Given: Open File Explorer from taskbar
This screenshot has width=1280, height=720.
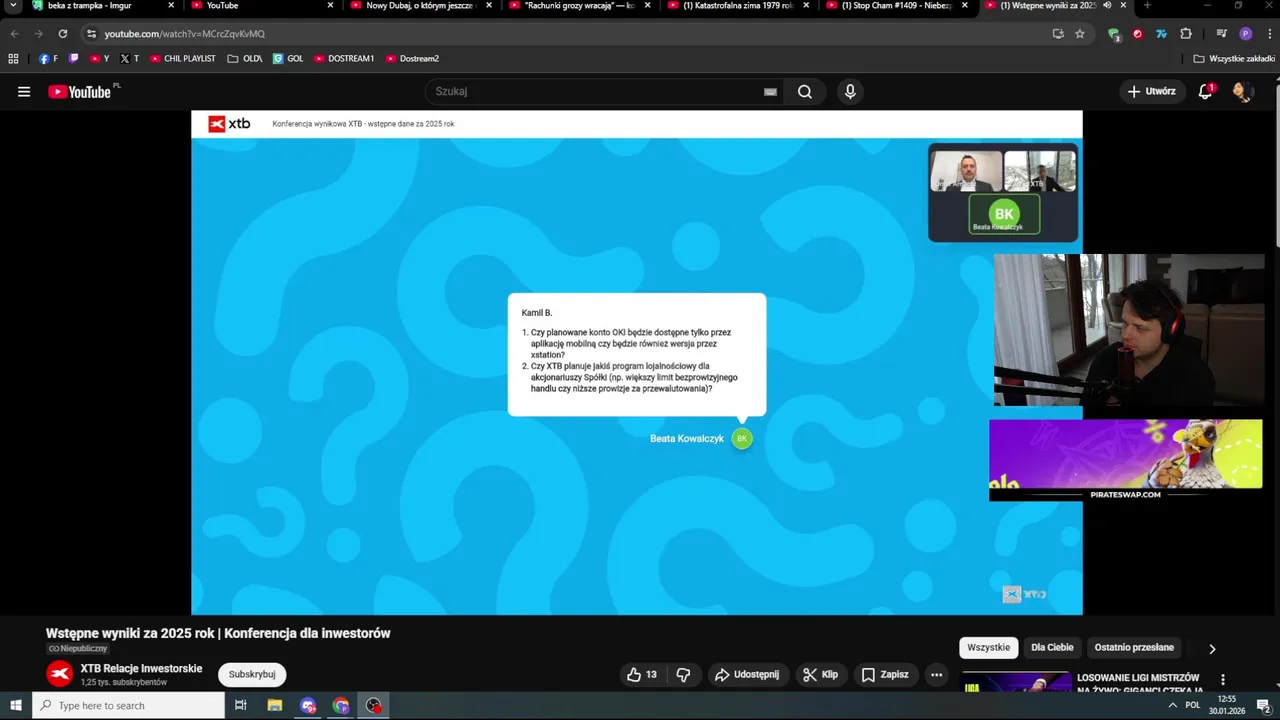Looking at the screenshot, I should click(x=274, y=705).
